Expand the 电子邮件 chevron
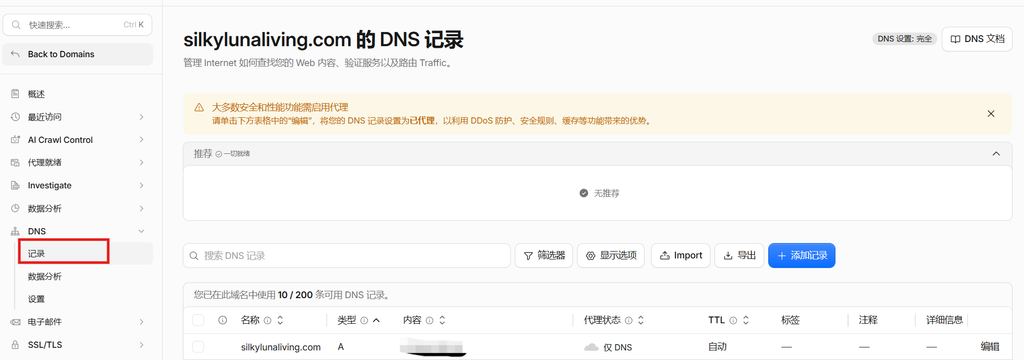The height and width of the screenshot is (360, 1024). point(142,322)
